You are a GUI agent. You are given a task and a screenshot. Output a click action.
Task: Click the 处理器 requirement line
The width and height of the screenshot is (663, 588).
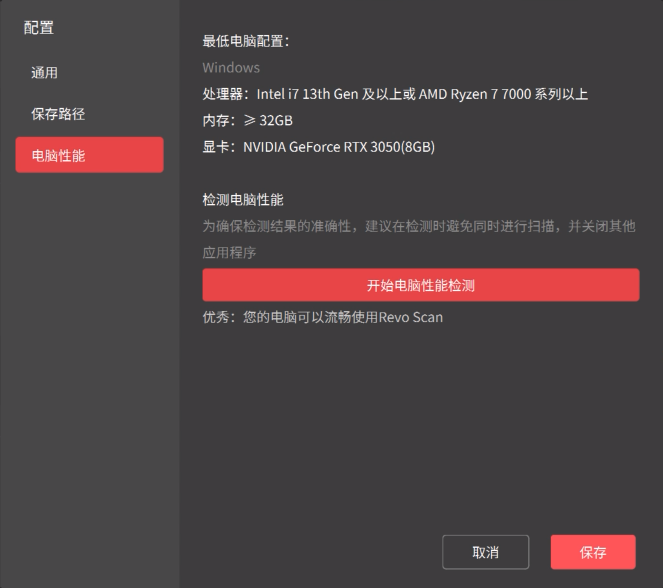click(x=395, y=94)
